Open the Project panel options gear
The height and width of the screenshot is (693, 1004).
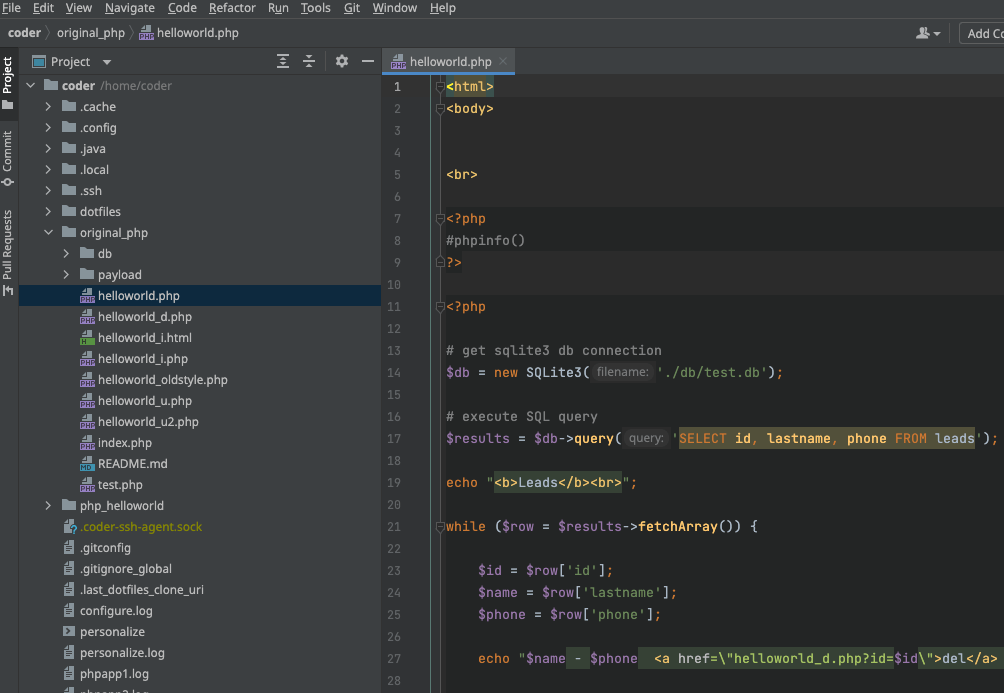(x=341, y=61)
